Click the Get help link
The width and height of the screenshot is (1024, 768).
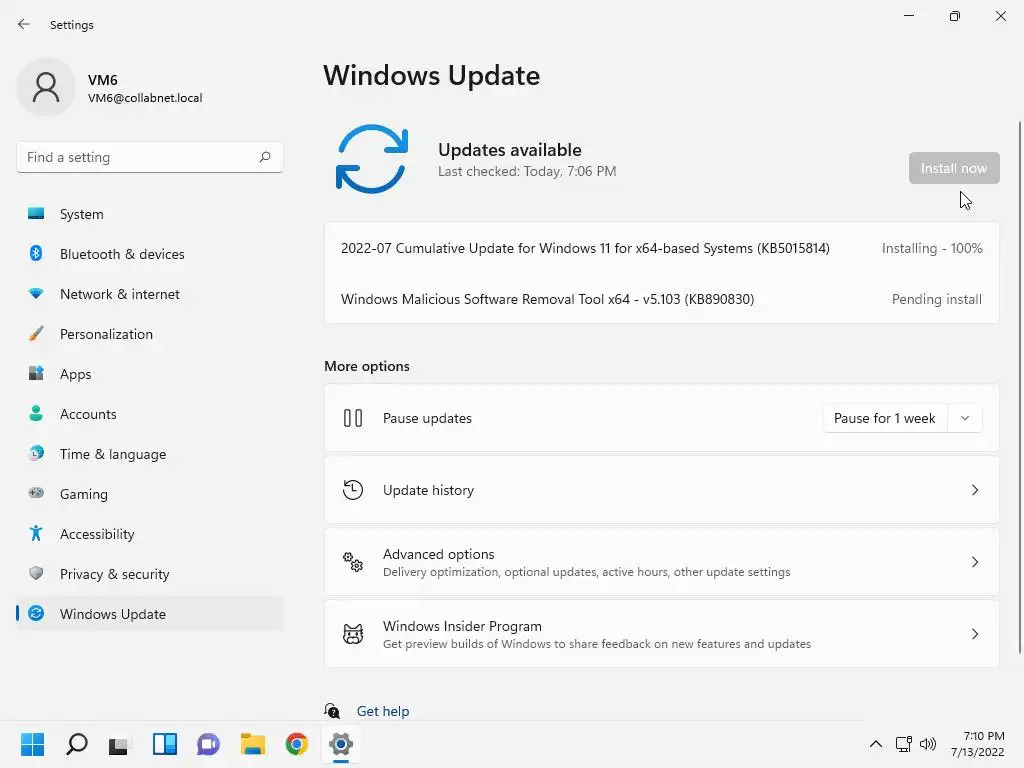pyautogui.click(x=383, y=711)
